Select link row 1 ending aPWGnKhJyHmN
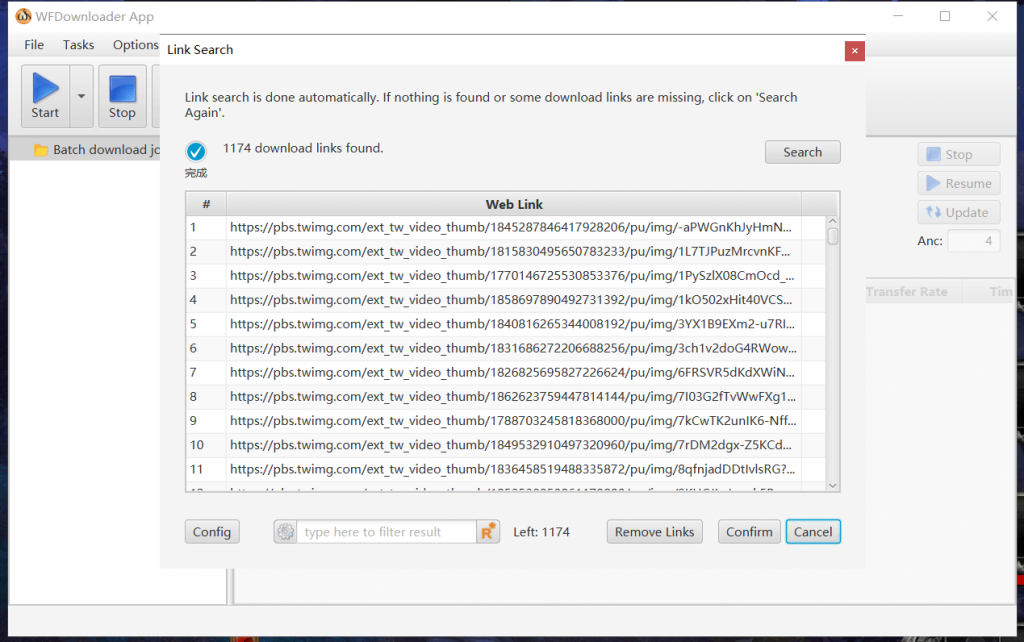 505,227
